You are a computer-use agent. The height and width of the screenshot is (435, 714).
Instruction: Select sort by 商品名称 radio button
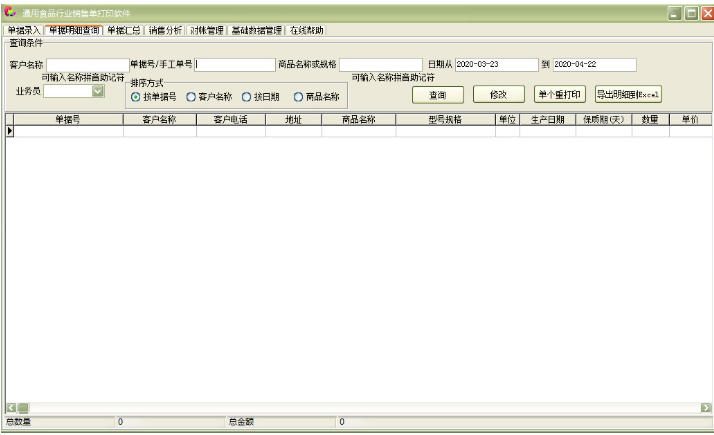(x=298, y=97)
